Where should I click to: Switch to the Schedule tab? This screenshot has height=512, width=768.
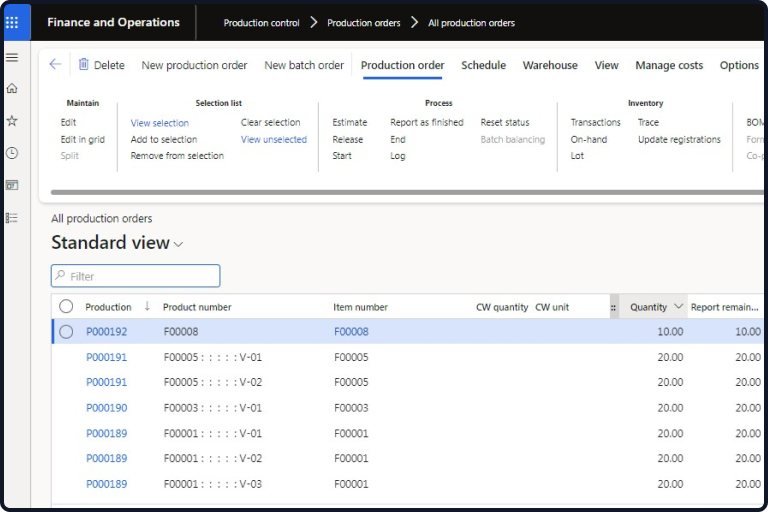[483, 65]
